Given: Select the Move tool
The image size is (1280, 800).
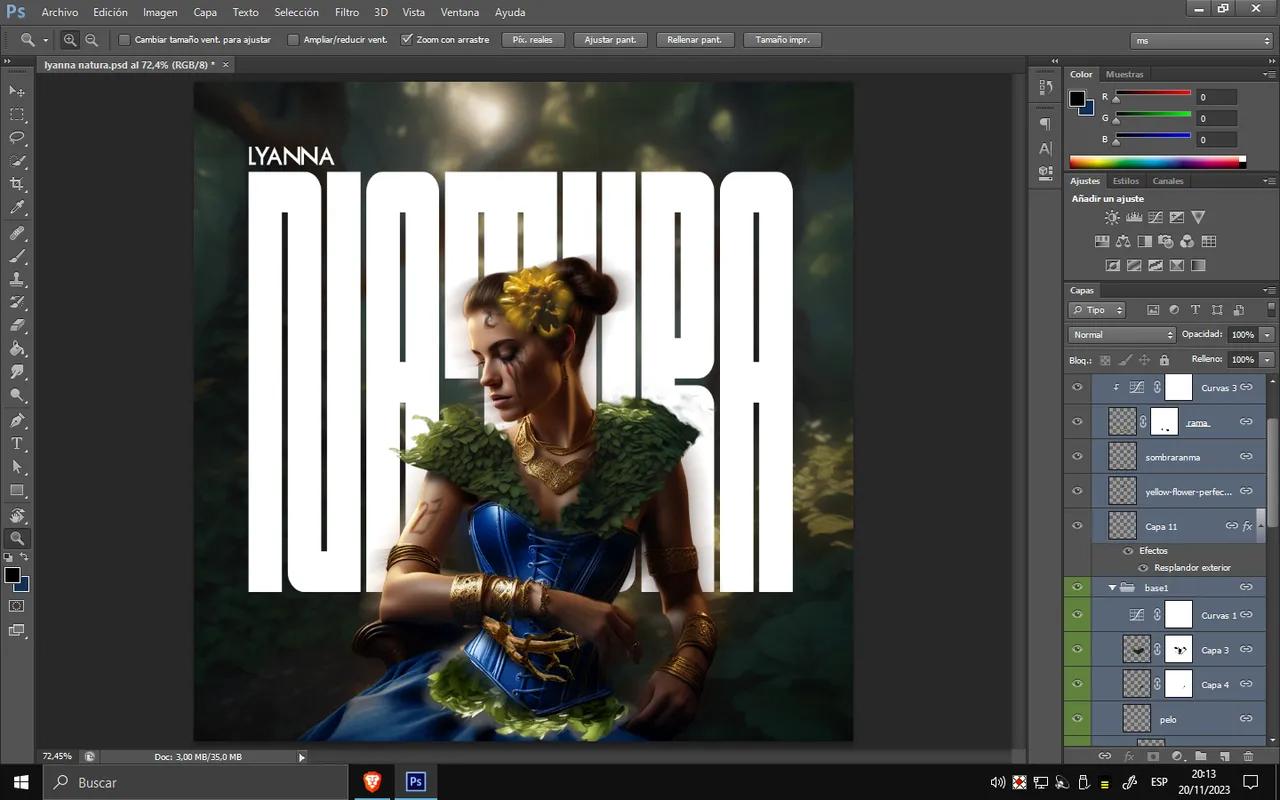Looking at the screenshot, I should coord(17,91).
